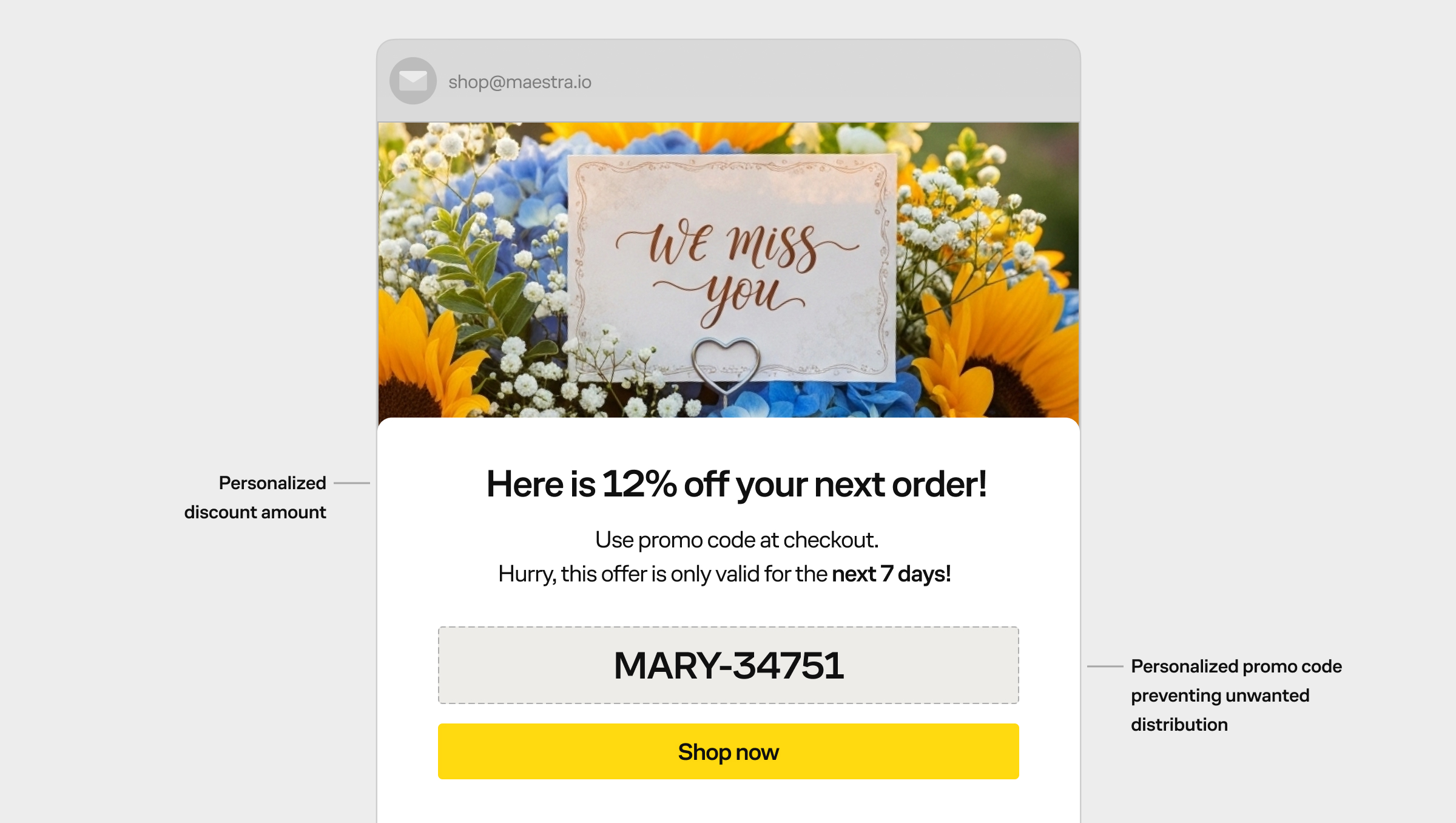This screenshot has height=823, width=1456.
Task: Click the "Personalized promo code" annotation text
Action: click(1236, 666)
